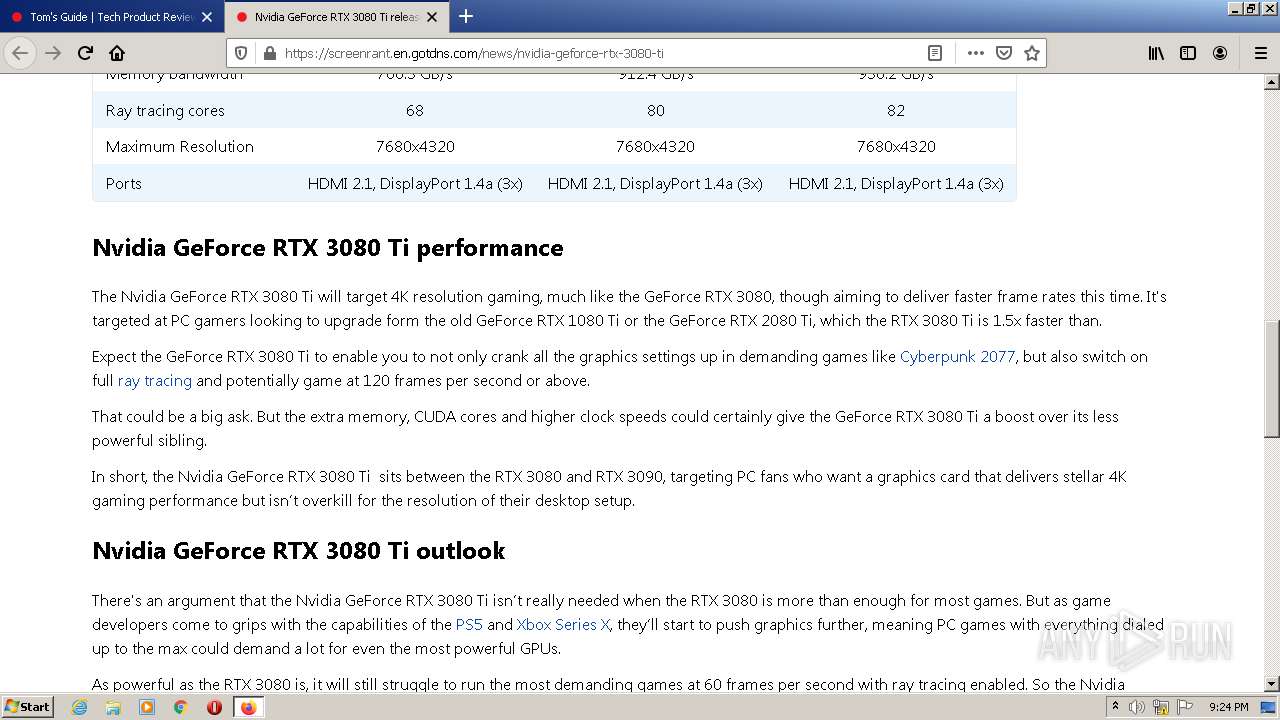Launch Chrome from the taskbar

[x=181, y=707]
